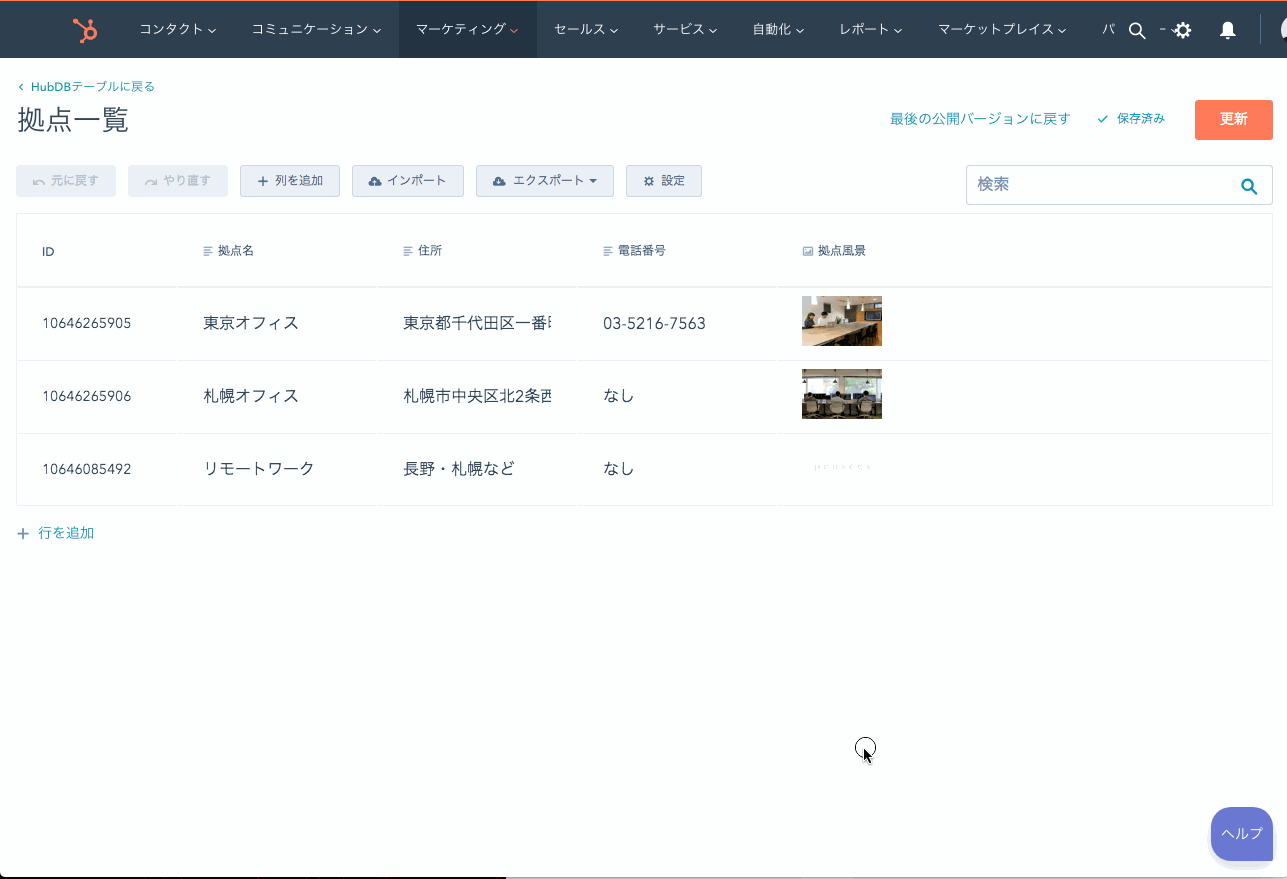Screen dimensions: 1287x879
Task: Expand the エクスポート dropdown
Action: tap(544, 181)
